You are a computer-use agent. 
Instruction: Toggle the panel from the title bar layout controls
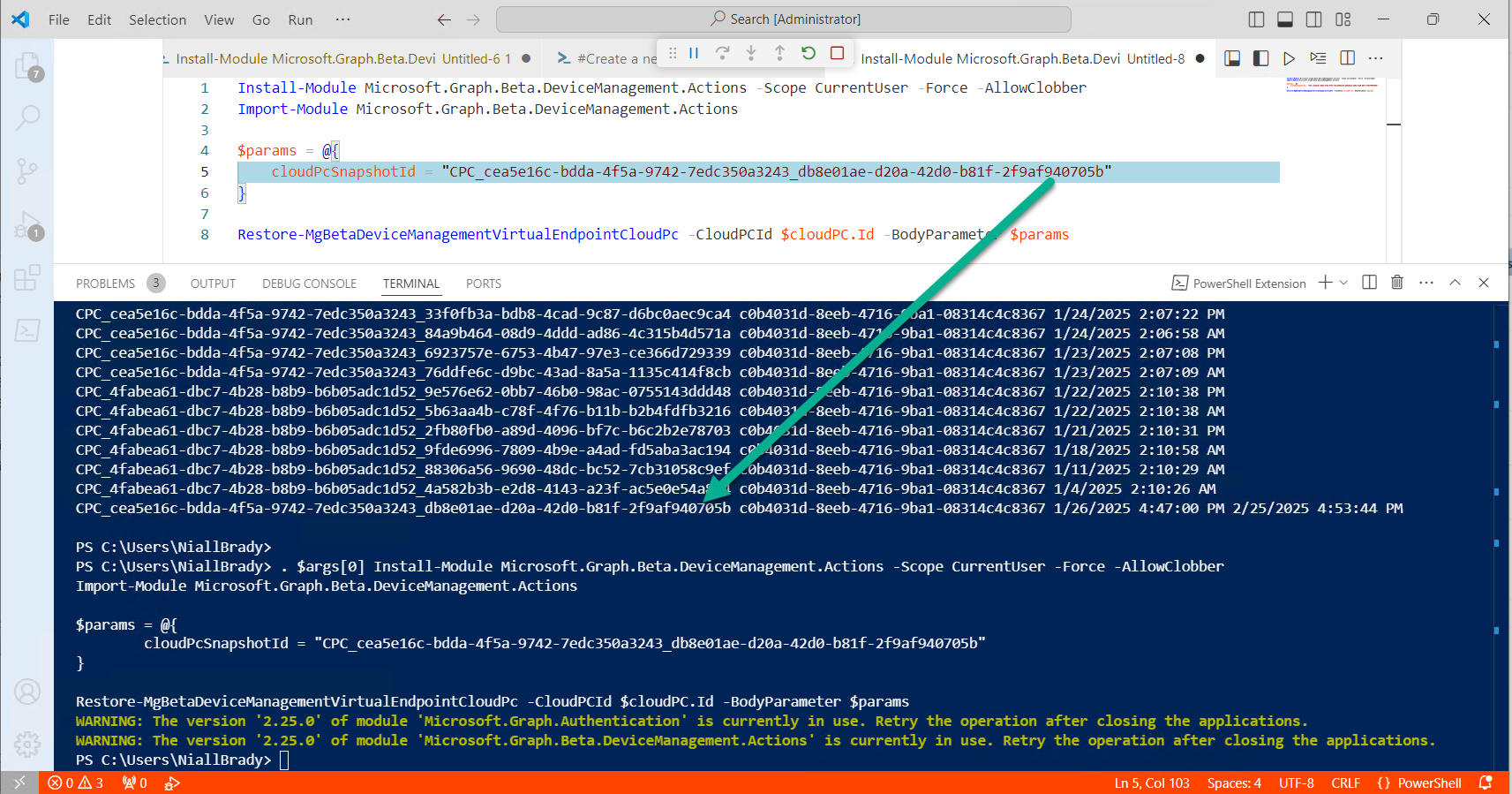pos(1285,19)
